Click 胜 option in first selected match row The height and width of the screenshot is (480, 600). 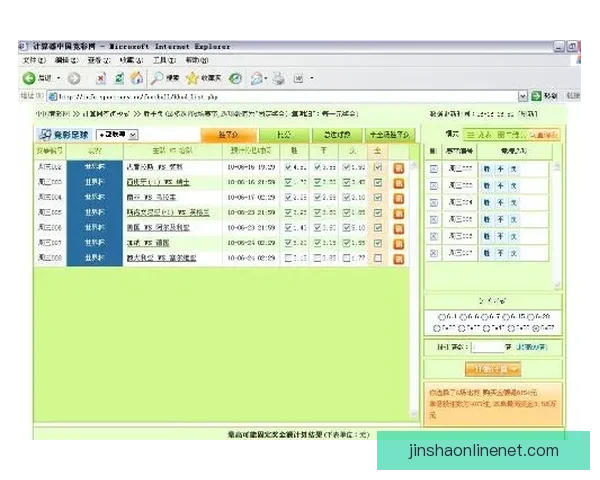click(x=486, y=169)
